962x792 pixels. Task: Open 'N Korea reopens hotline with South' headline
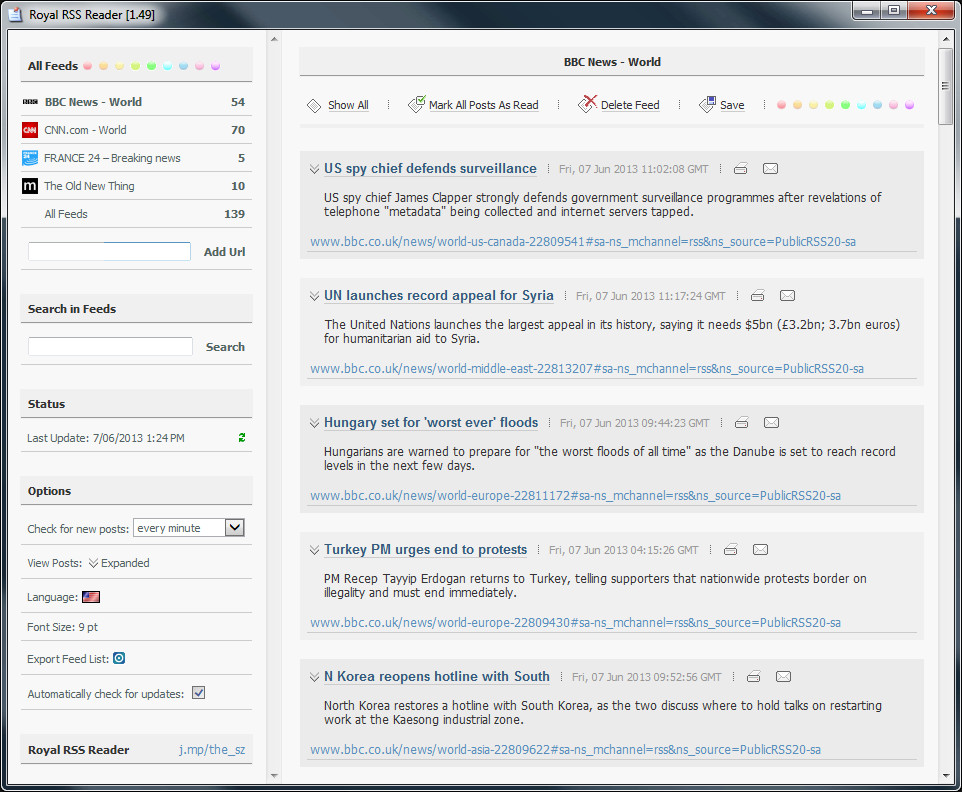tap(437, 677)
